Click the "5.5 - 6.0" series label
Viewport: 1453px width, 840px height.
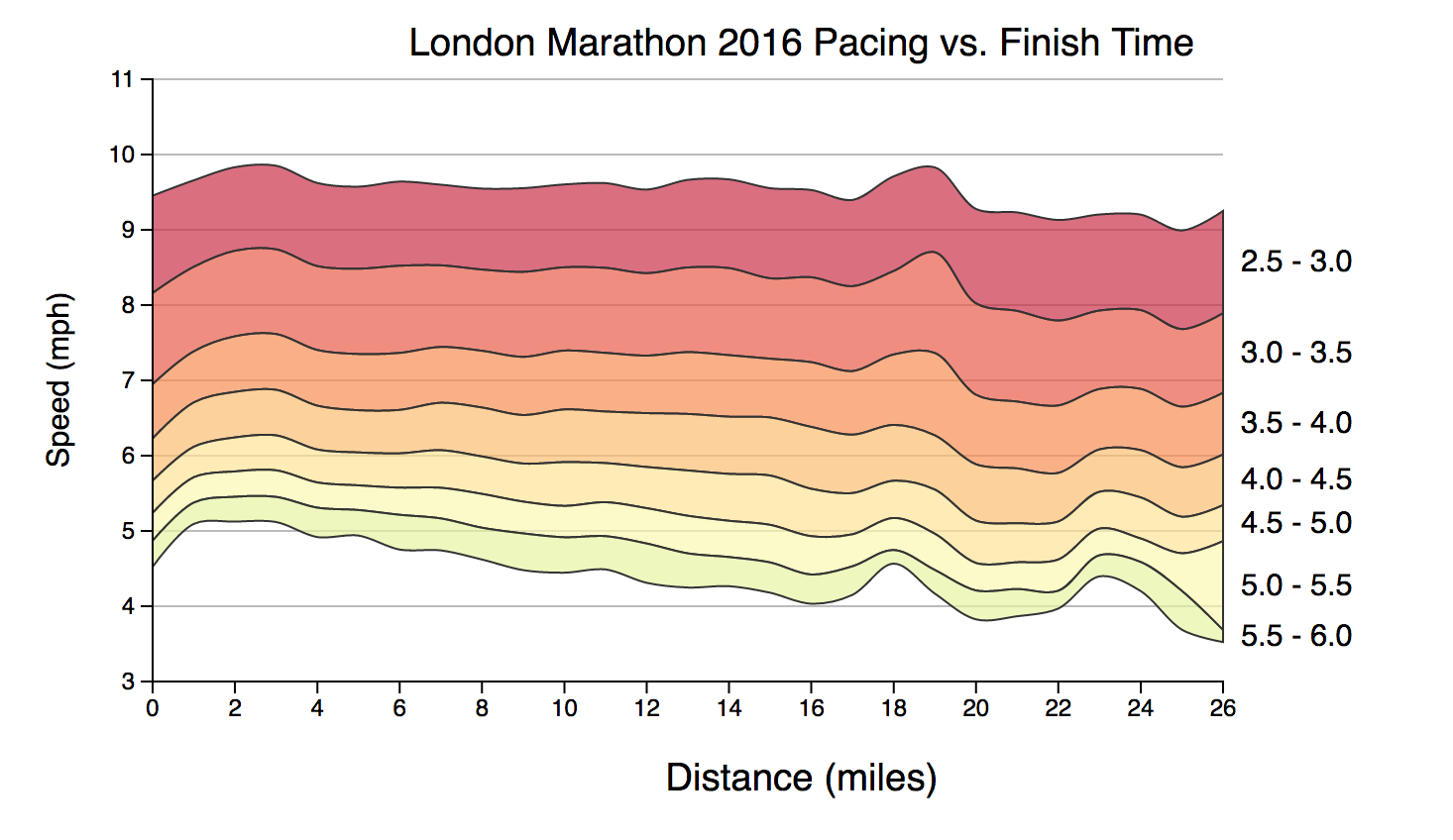coord(1295,636)
